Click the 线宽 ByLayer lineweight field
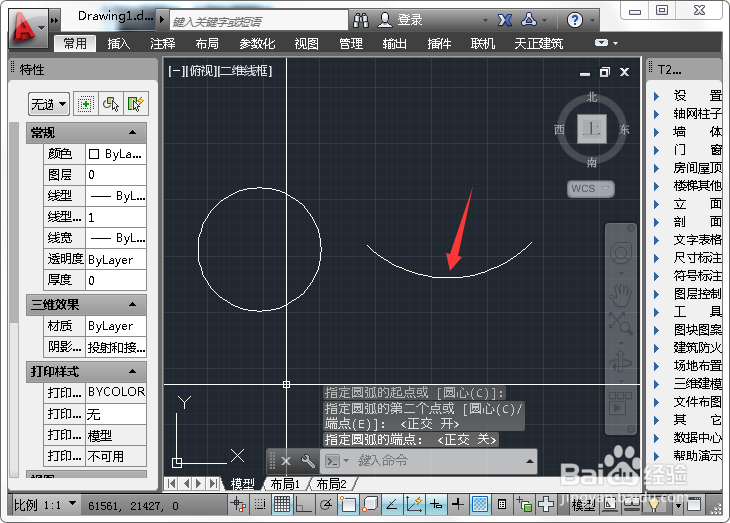730x523 pixels. (116, 238)
